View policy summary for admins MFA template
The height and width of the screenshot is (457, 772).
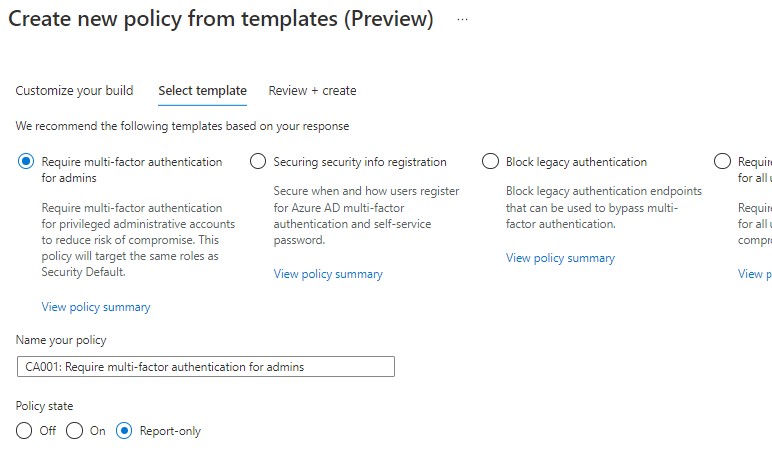pos(96,307)
